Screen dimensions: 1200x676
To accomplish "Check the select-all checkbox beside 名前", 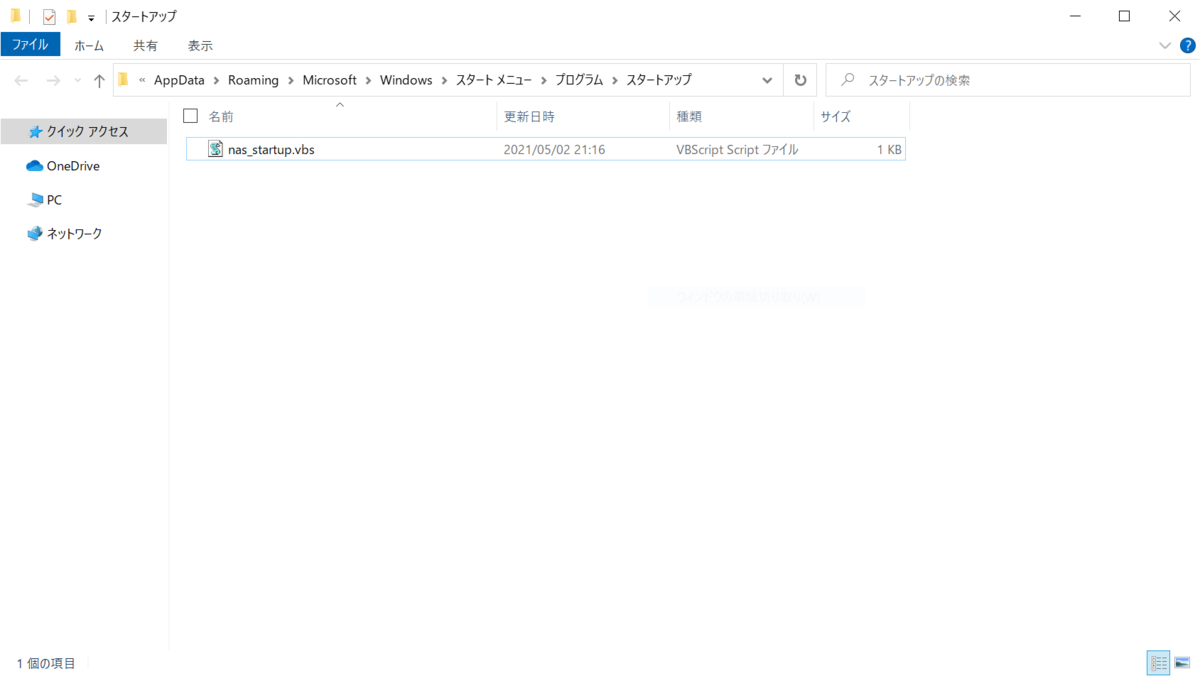I will (190, 115).
